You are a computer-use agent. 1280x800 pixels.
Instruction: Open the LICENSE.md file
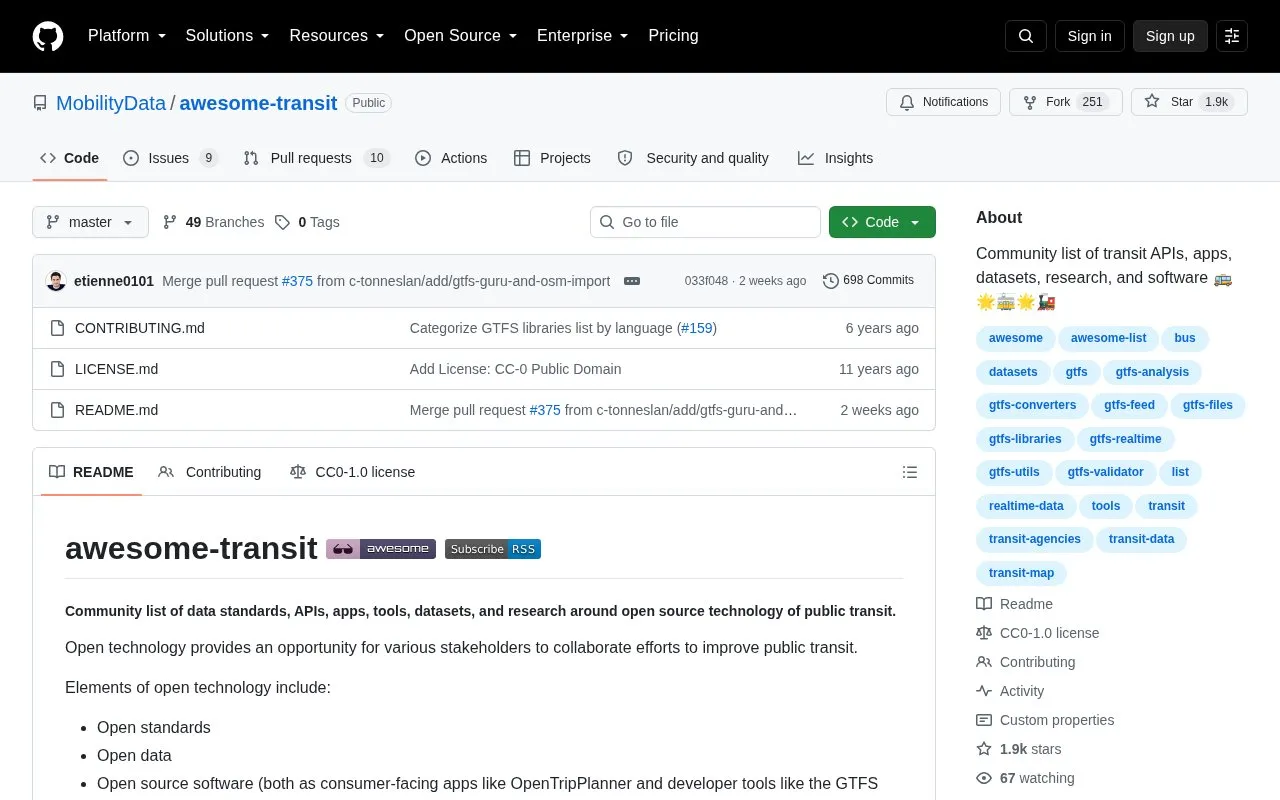click(x=116, y=369)
